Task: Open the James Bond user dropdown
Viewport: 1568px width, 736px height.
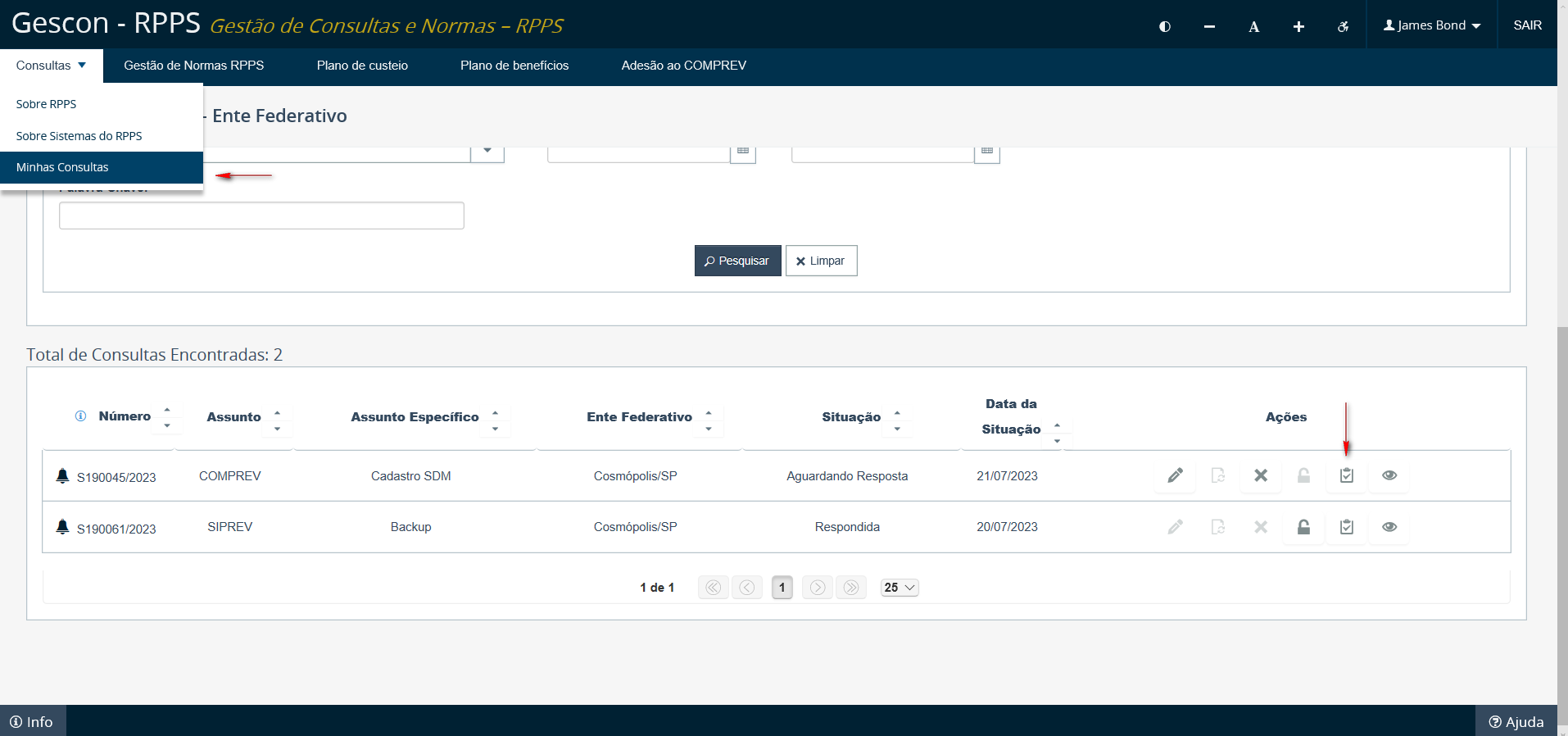Action: 1431,25
